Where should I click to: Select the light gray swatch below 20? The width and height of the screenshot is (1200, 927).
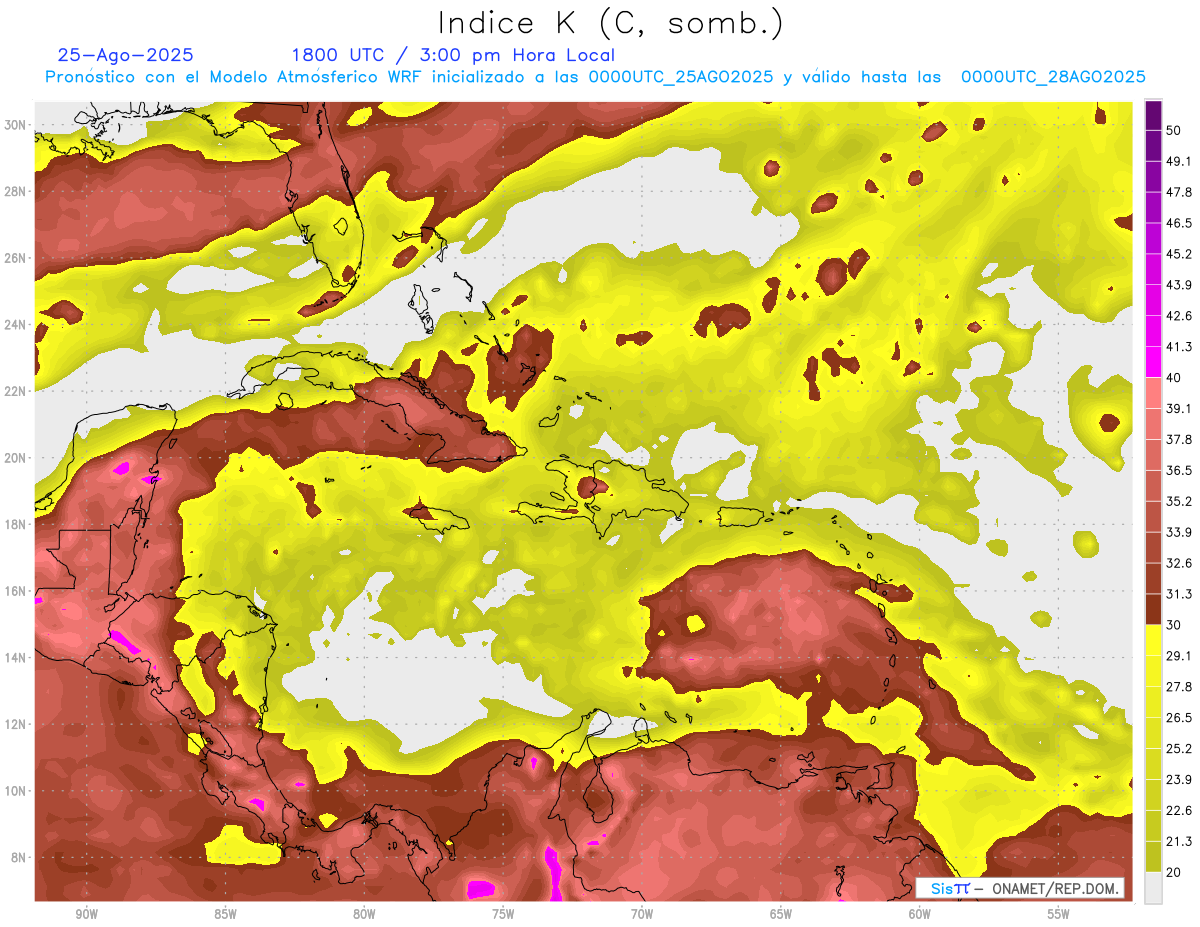click(1153, 888)
